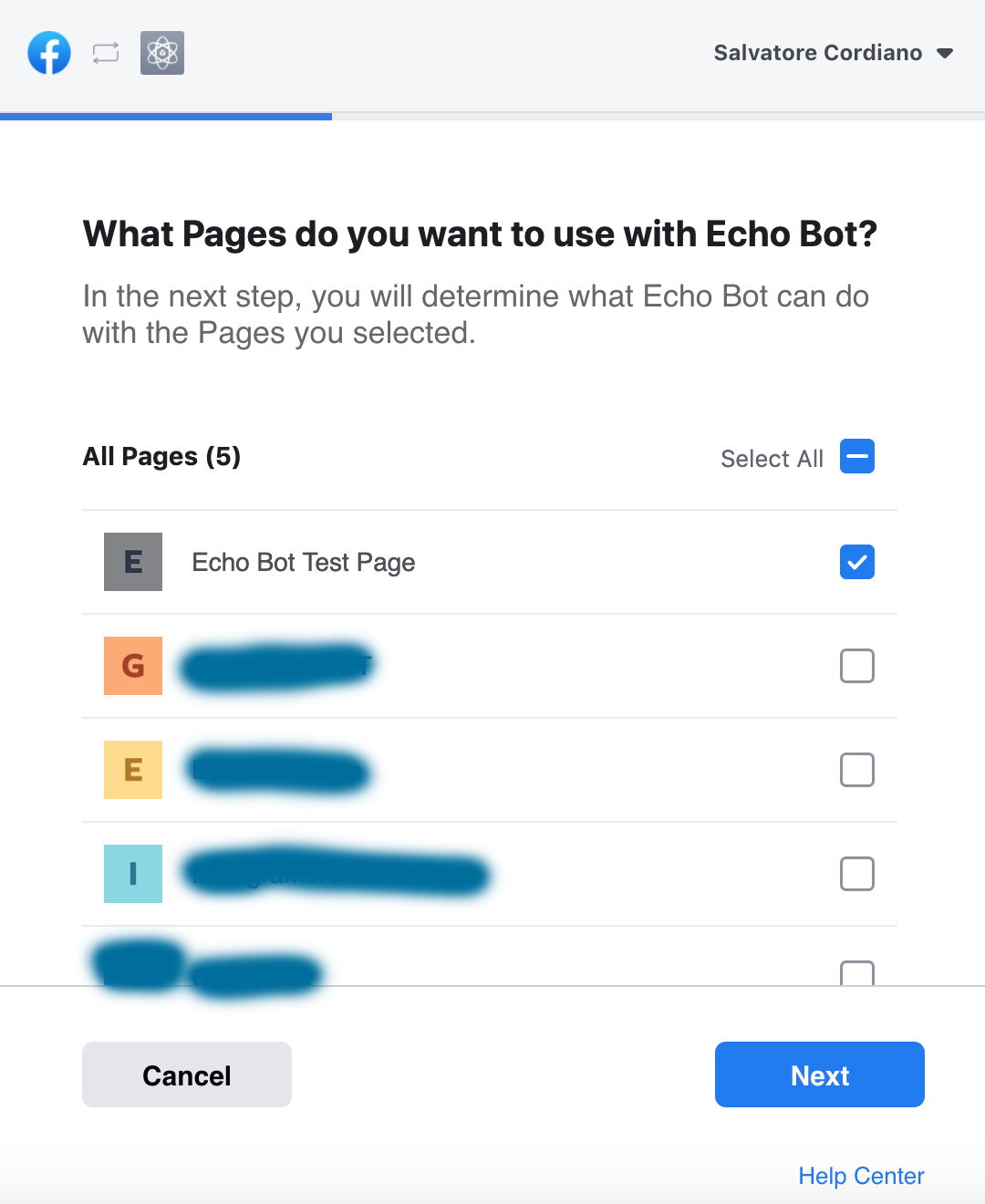Toggle the Select All checkbox
This screenshot has width=985, height=1204.
coord(857,456)
